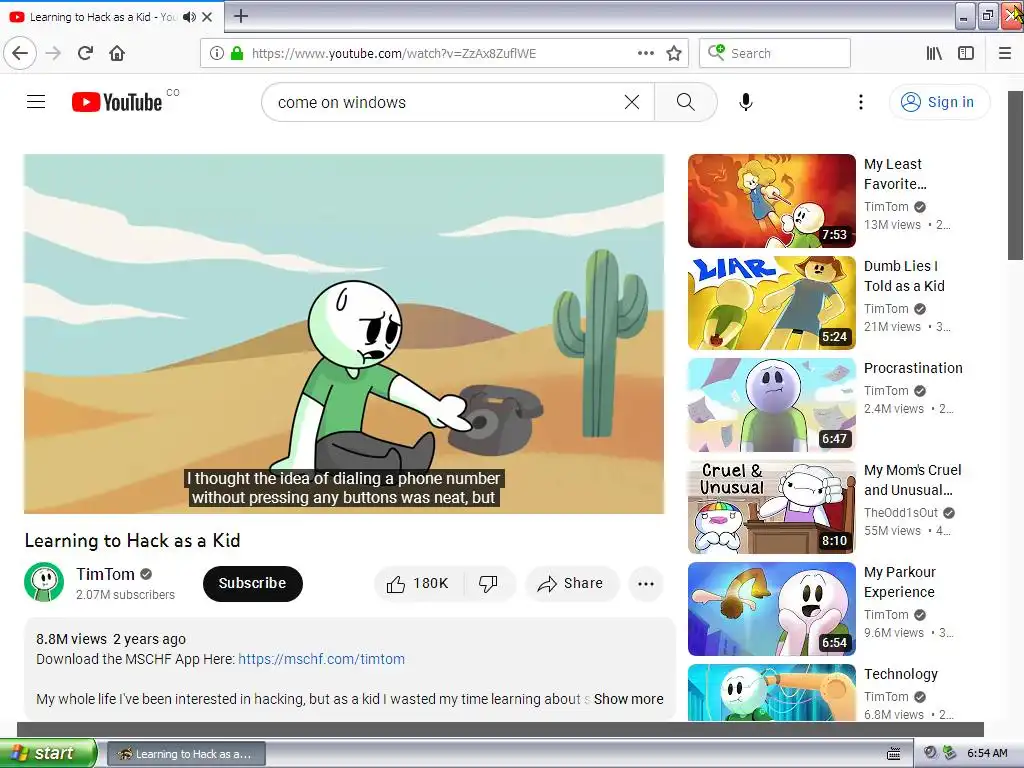
Task: Open the Technology video thumbnail
Action: [x=771, y=693]
